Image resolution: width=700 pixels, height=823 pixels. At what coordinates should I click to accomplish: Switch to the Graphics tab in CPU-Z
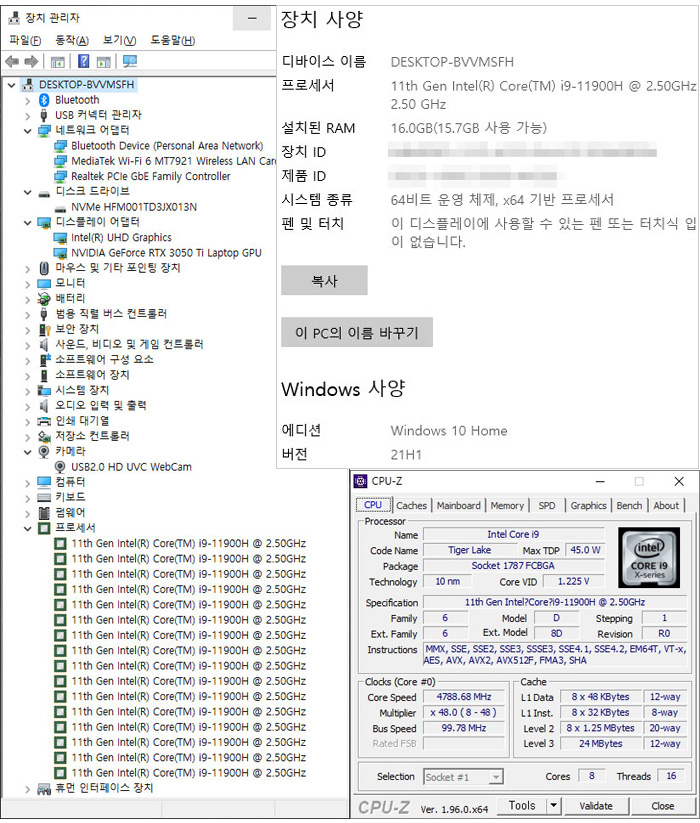(588, 506)
